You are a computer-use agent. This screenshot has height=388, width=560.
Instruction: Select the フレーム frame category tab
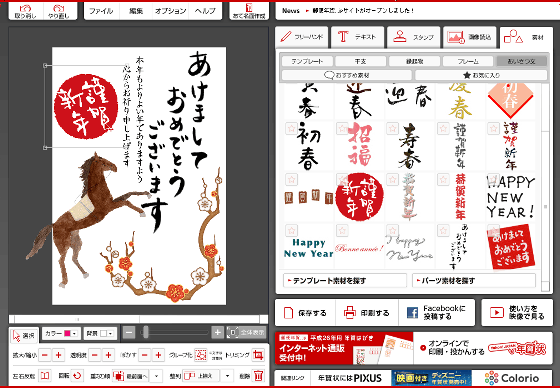468,61
